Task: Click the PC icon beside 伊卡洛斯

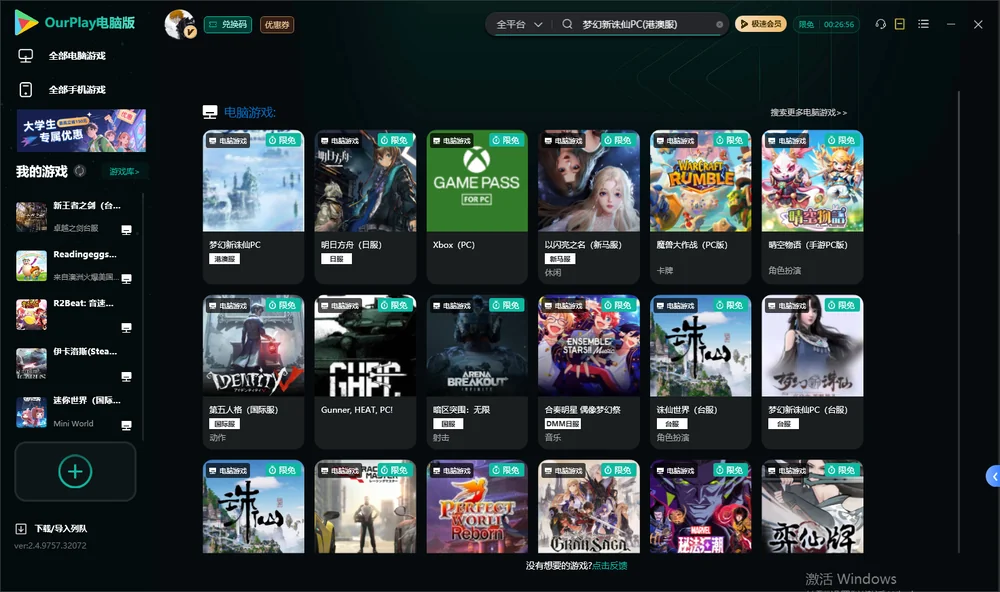Action: pos(126,376)
